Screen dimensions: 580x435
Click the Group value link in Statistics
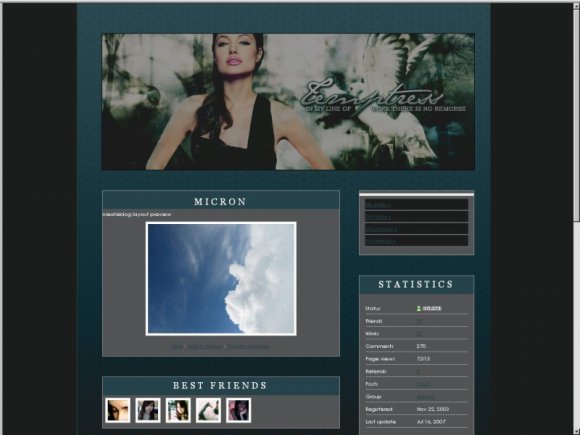pyautogui.click(x=426, y=397)
